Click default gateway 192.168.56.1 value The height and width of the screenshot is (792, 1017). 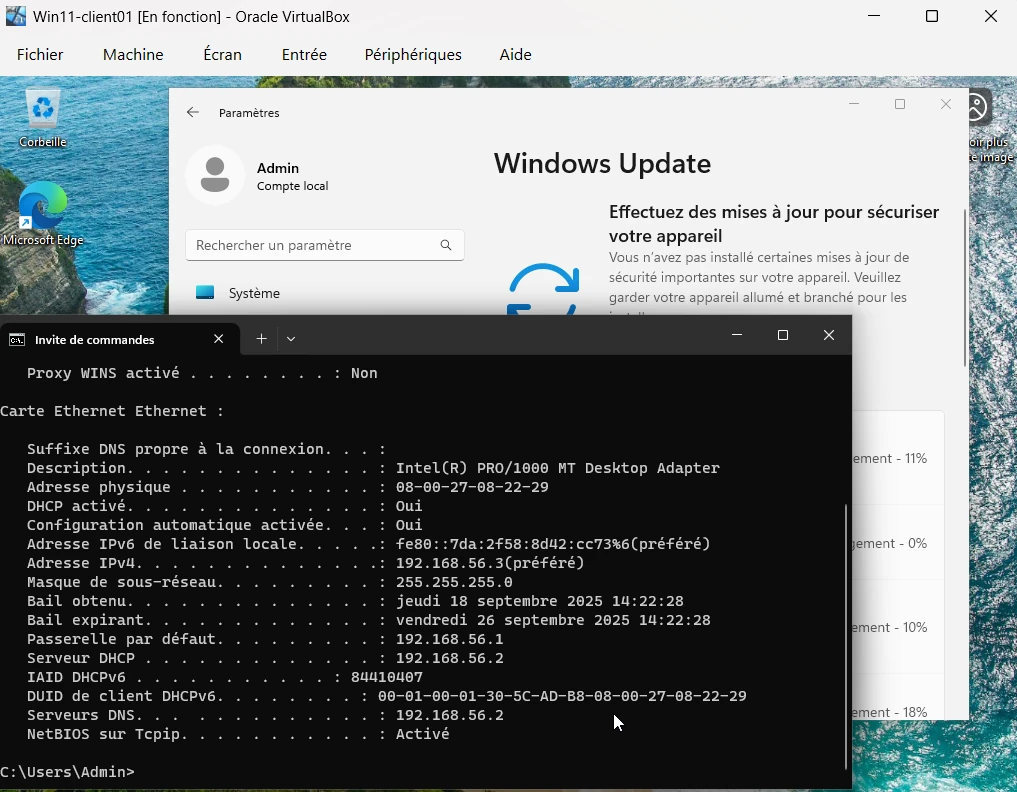click(449, 639)
